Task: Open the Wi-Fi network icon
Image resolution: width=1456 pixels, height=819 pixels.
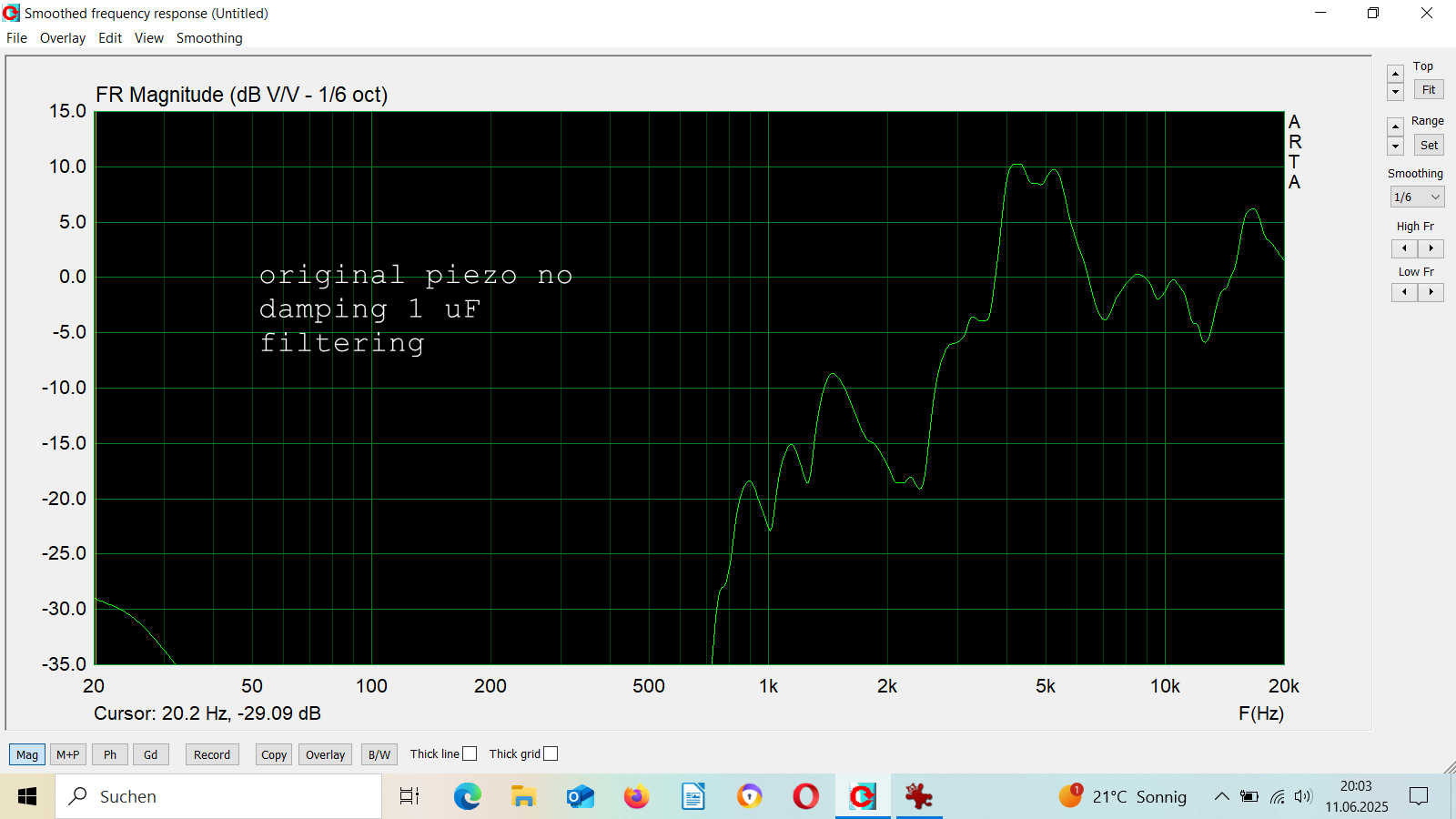Action: (1278, 796)
